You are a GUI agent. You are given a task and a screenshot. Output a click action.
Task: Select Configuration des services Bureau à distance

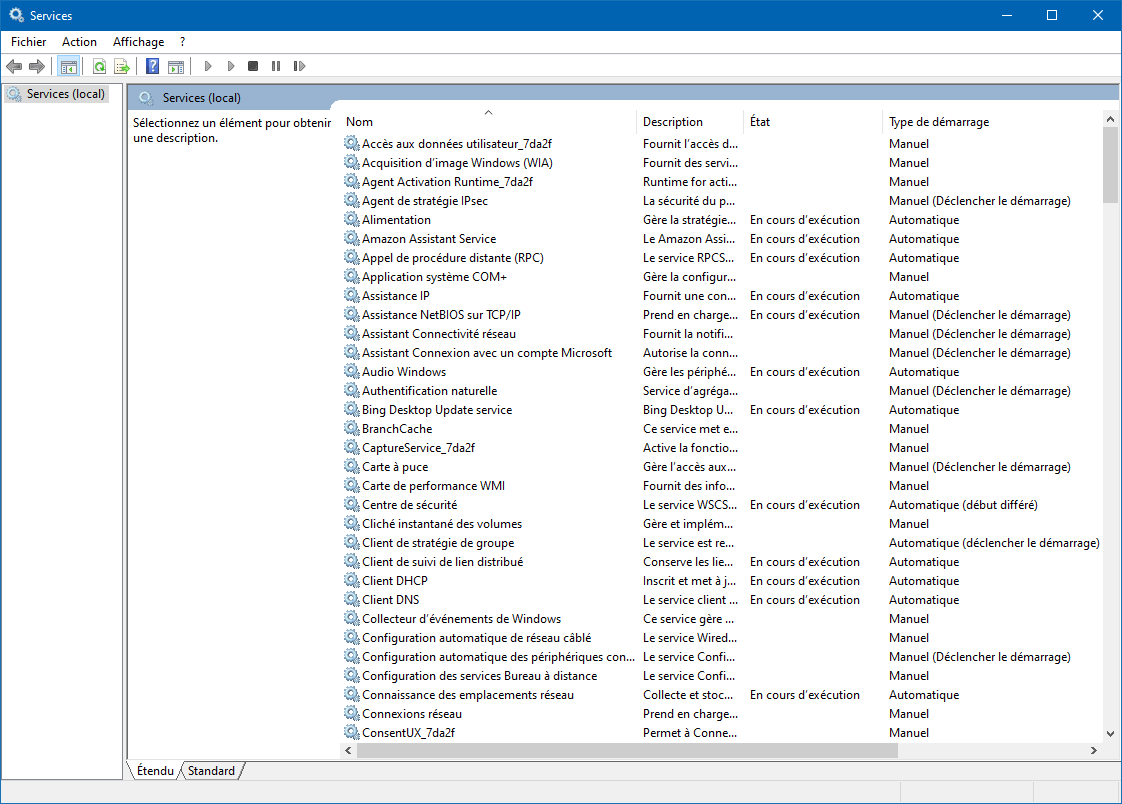tap(479, 675)
